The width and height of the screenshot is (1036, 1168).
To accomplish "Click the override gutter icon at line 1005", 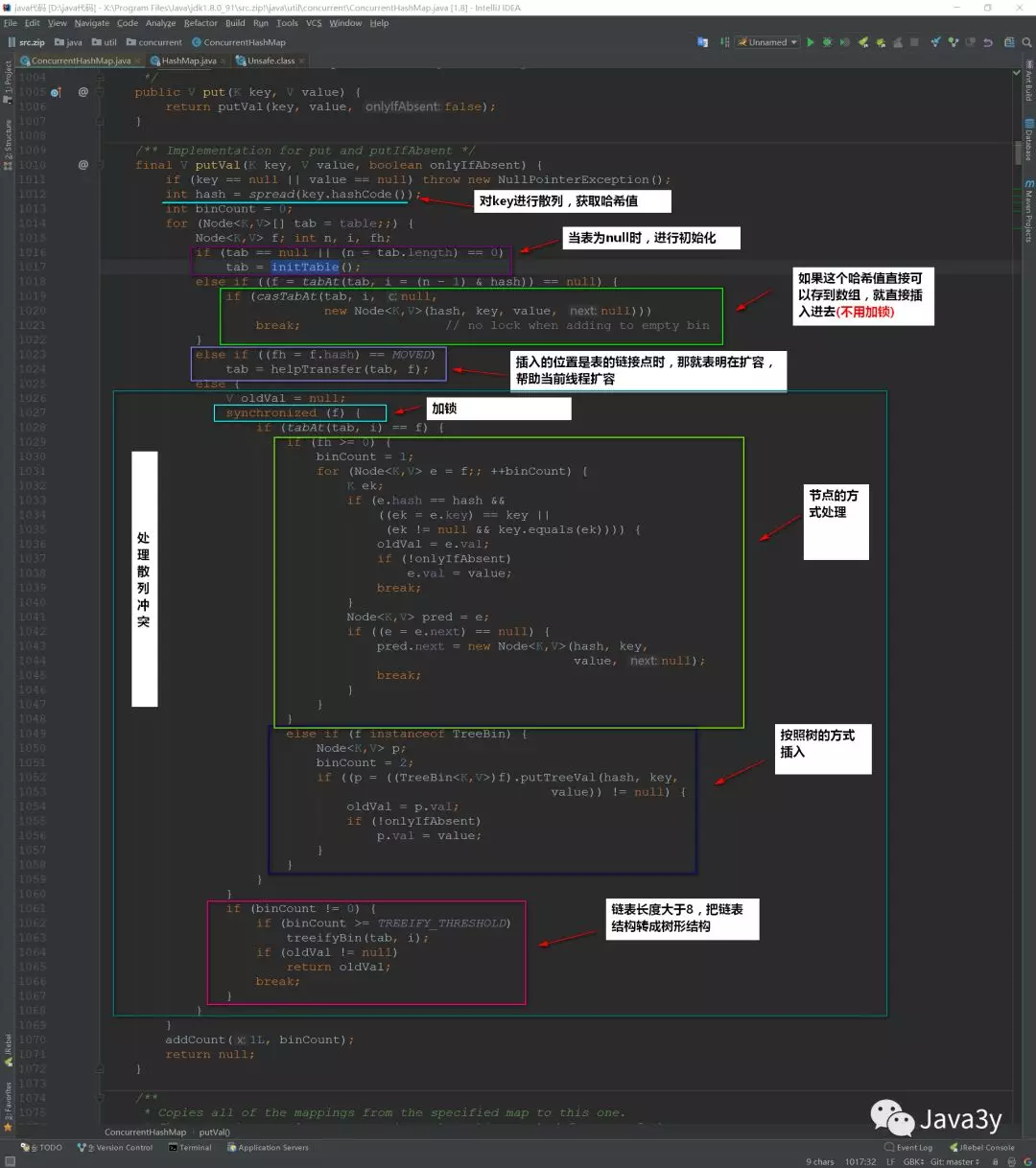I will pyautogui.click(x=56, y=92).
